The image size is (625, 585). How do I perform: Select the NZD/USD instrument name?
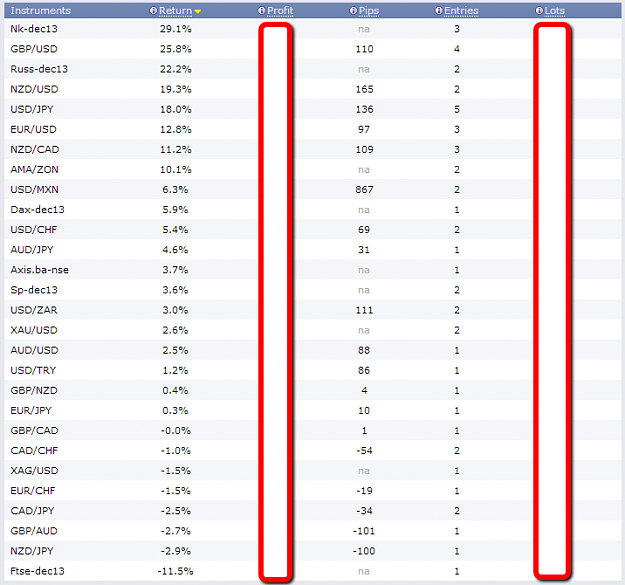pos(34,89)
